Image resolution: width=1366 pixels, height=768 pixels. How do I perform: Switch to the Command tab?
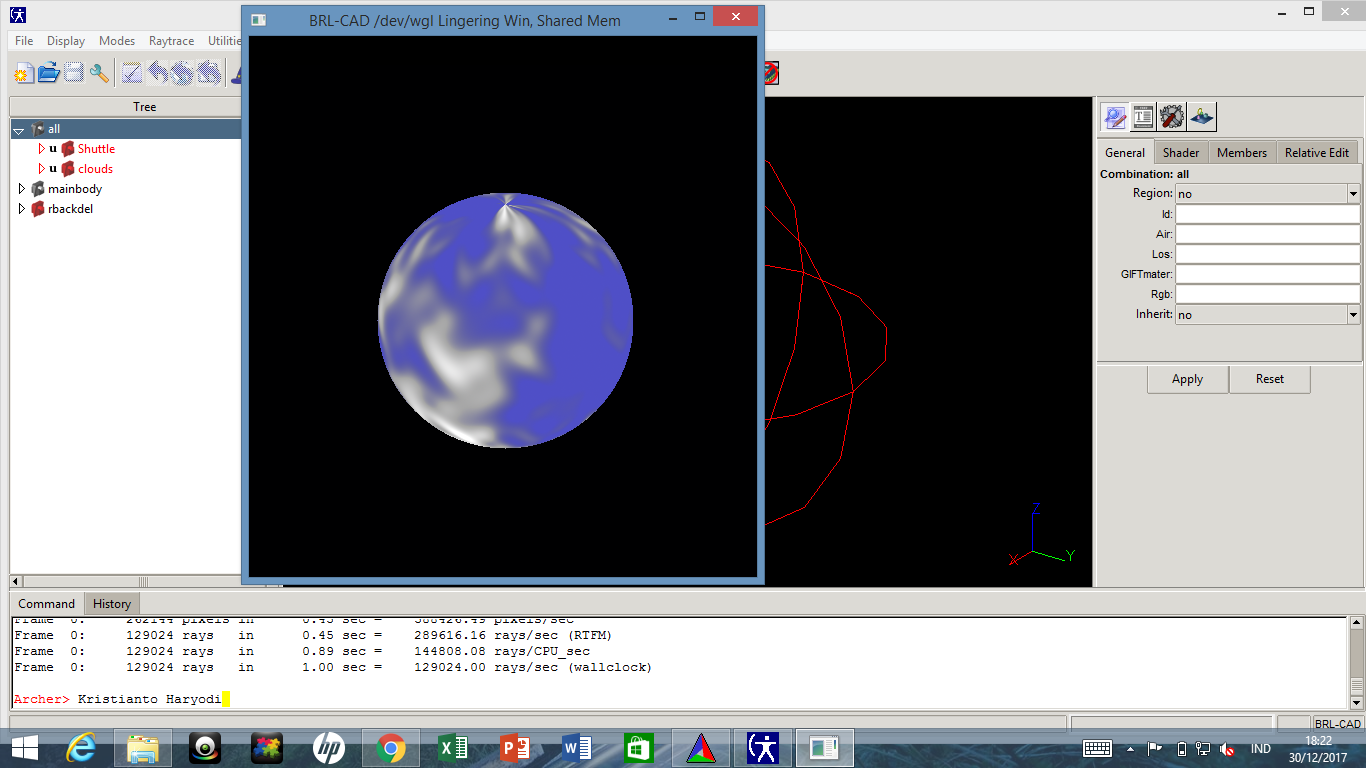(46, 603)
